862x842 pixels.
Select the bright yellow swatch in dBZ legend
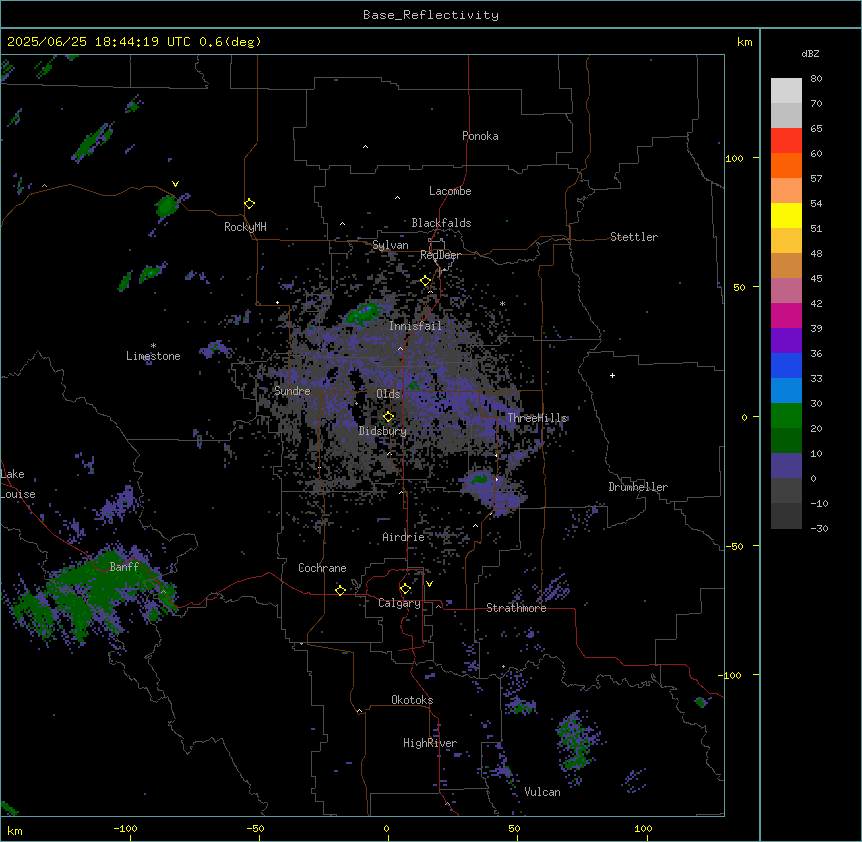click(786, 215)
